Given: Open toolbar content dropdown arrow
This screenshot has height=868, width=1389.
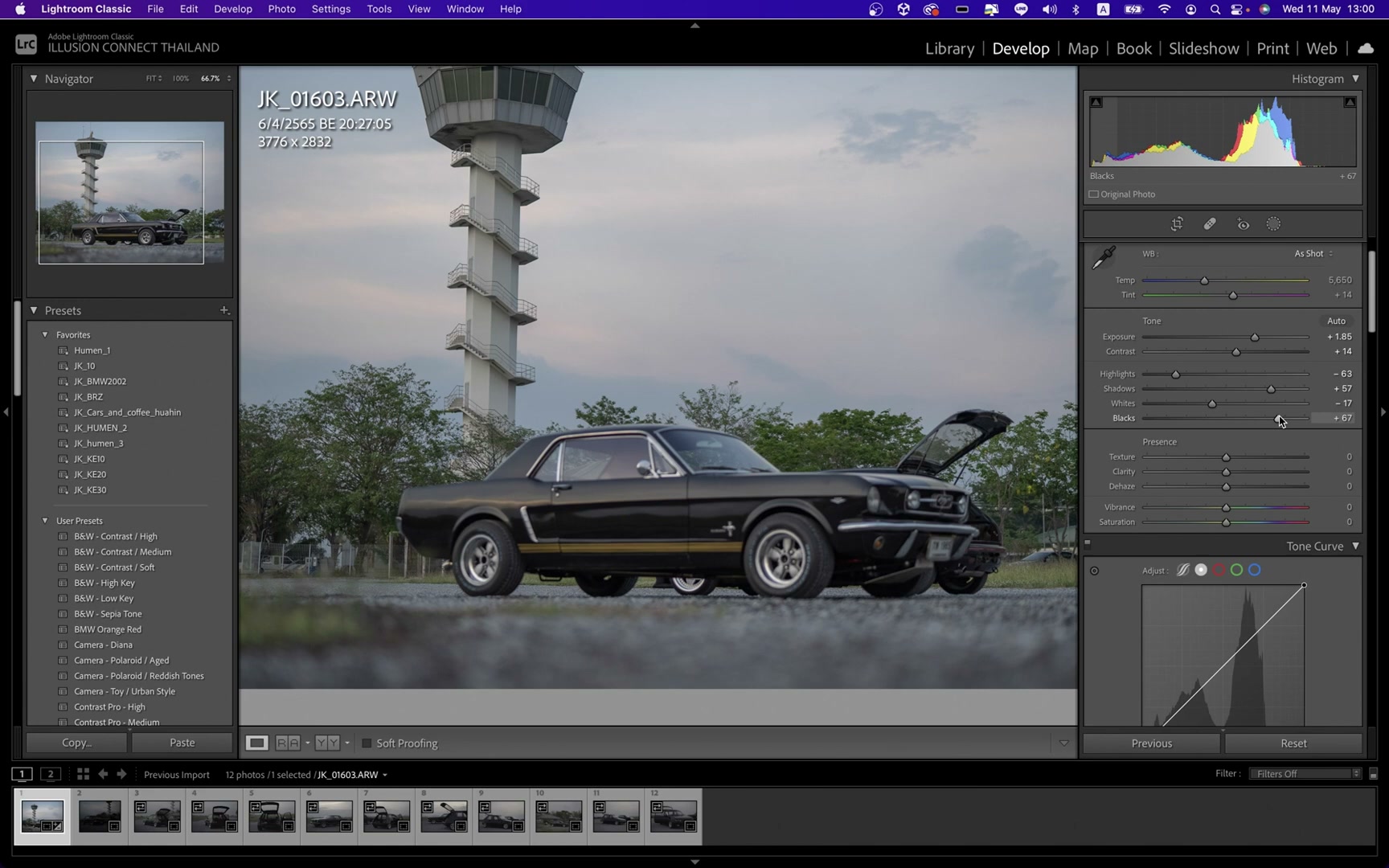Looking at the screenshot, I should pos(1063,743).
